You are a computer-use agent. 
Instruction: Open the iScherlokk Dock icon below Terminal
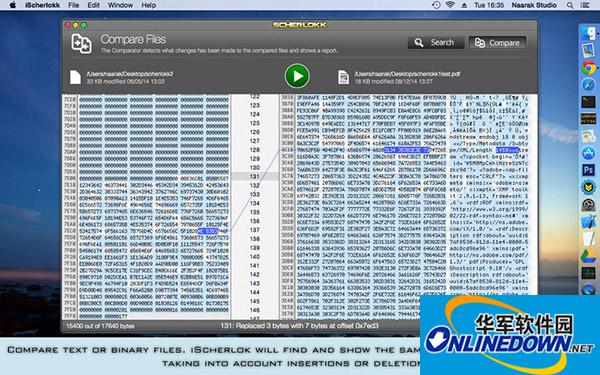pos(588,119)
